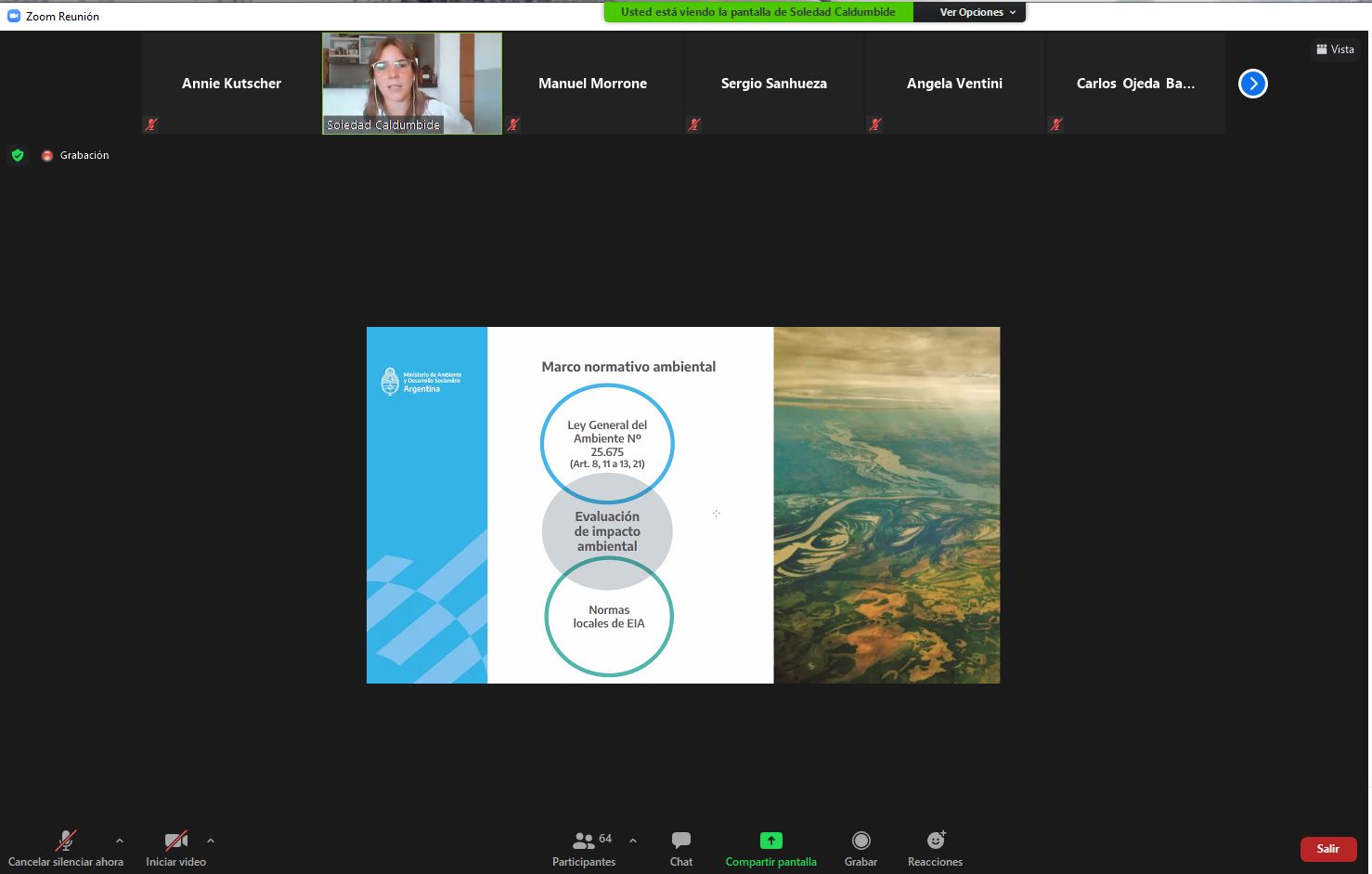Click the Zoom Reunión app icon
The height and width of the screenshot is (874, 1372).
[x=14, y=16]
